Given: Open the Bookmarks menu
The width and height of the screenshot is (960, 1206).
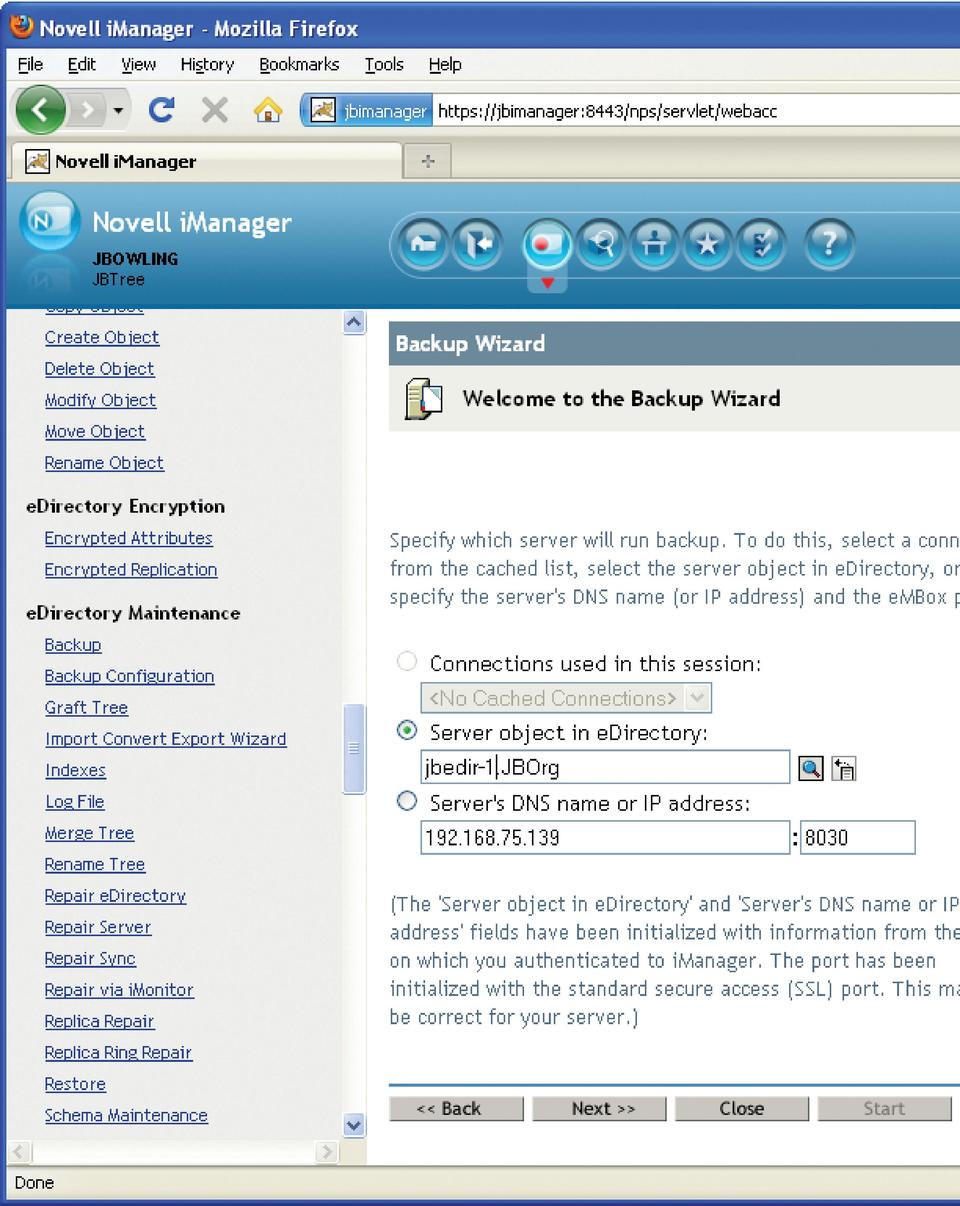Looking at the screenshot, I should [299, 65].
